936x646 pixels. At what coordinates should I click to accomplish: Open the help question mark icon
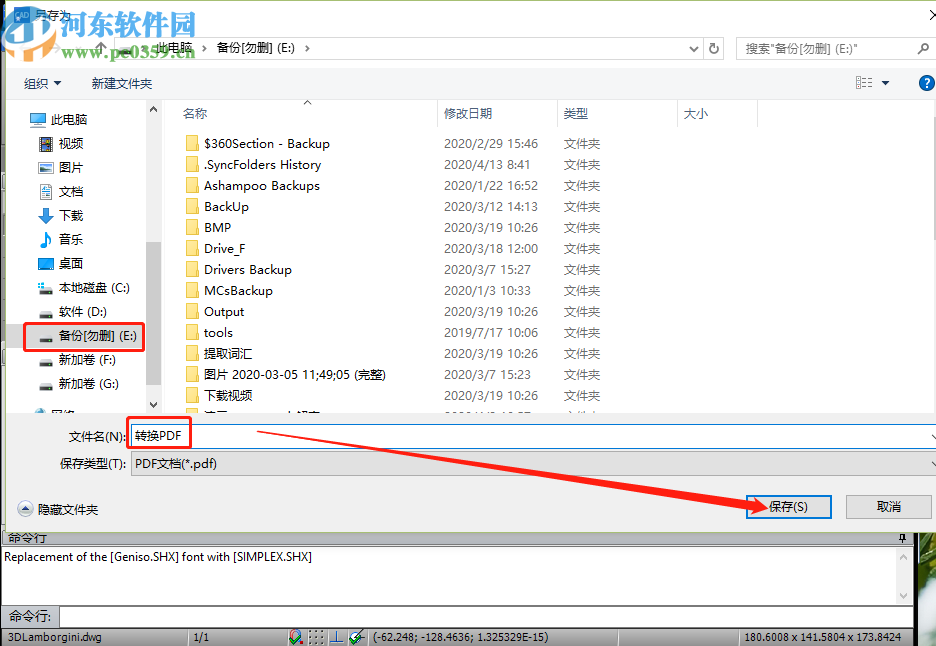pos(926,83)
